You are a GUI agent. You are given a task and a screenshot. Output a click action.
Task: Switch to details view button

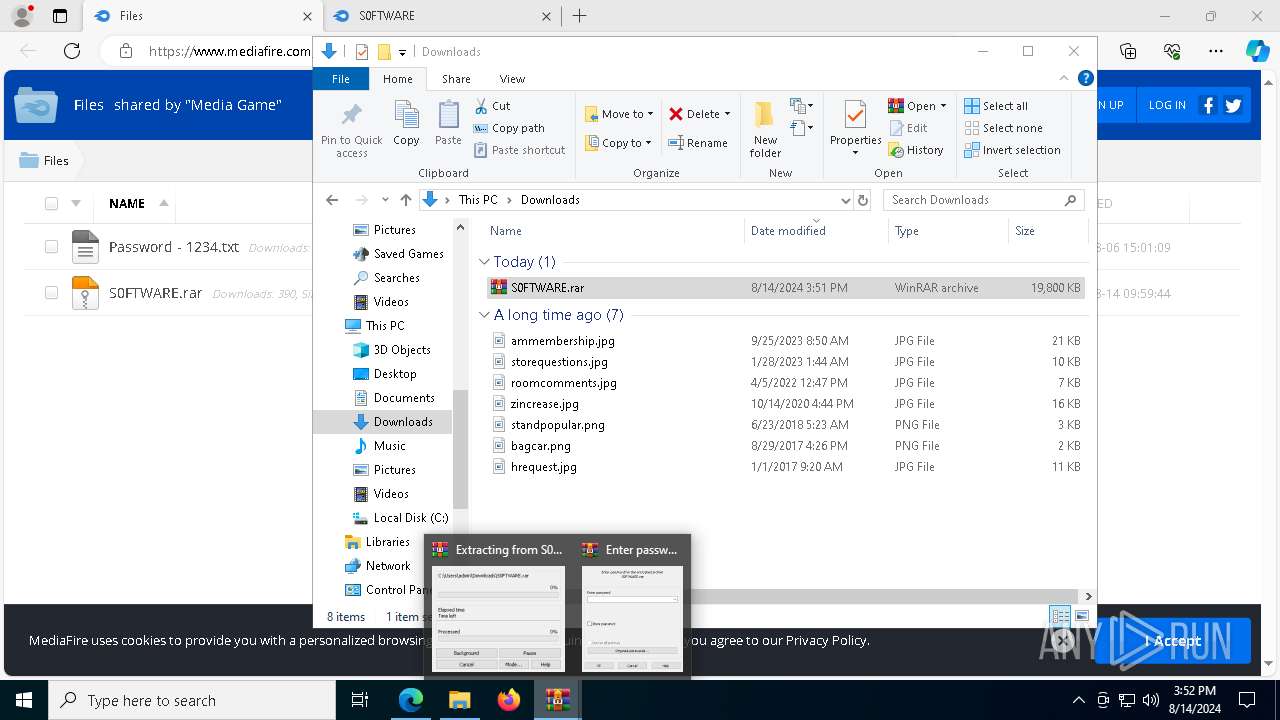[1059, 616]
